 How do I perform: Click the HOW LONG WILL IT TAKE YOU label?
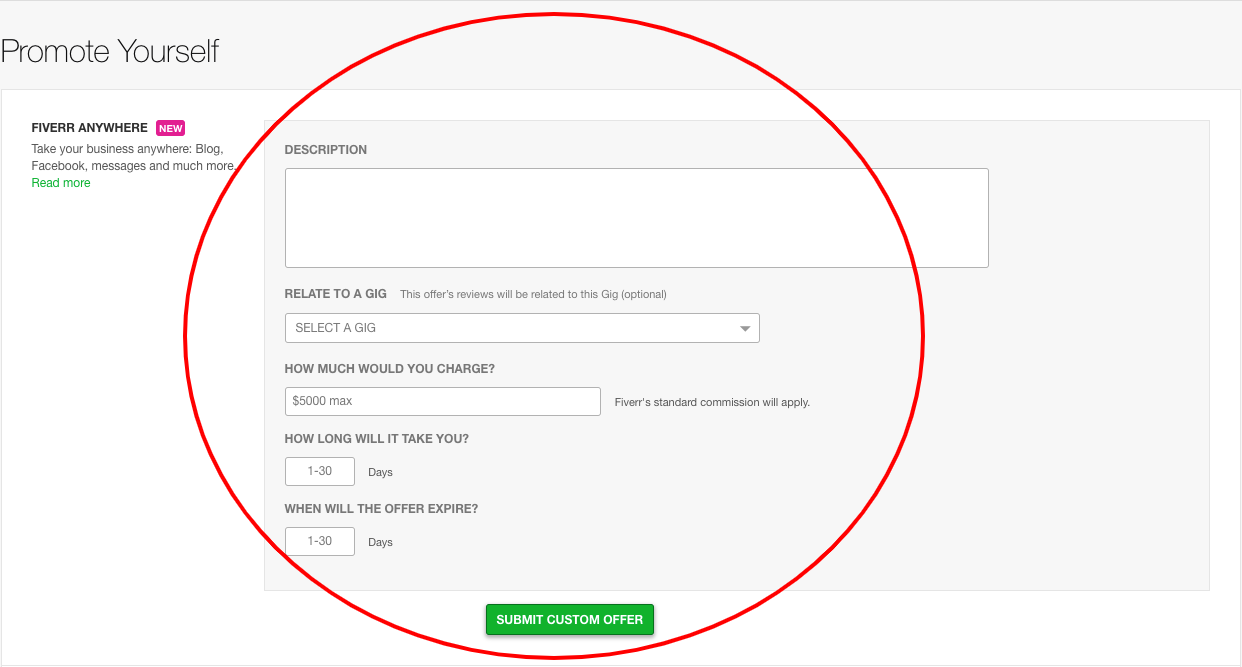click(376, 438)
